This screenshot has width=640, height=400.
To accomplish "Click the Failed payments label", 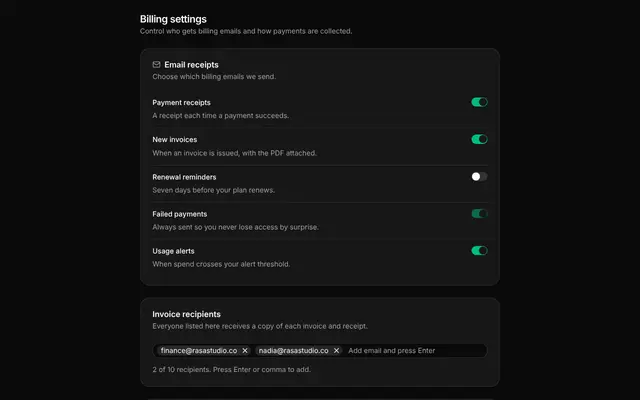I will coord(180,214).
